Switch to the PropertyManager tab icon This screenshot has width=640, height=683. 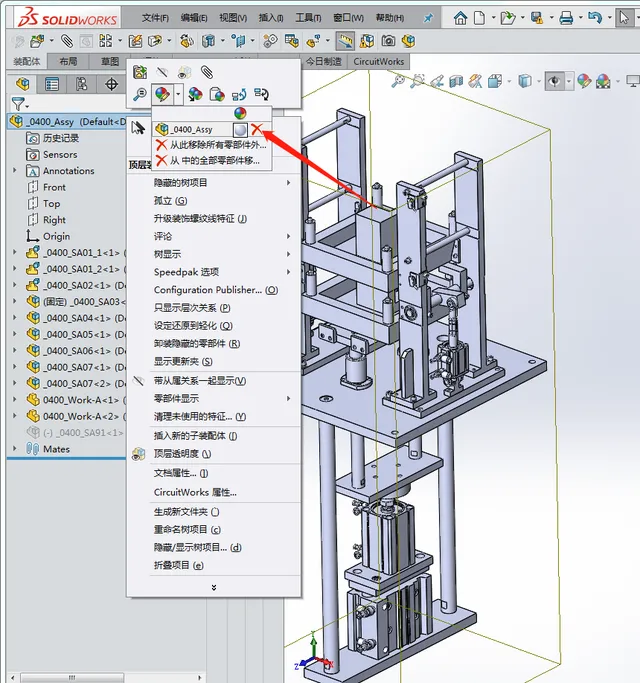pyautogui.click(x=52, y=84)
